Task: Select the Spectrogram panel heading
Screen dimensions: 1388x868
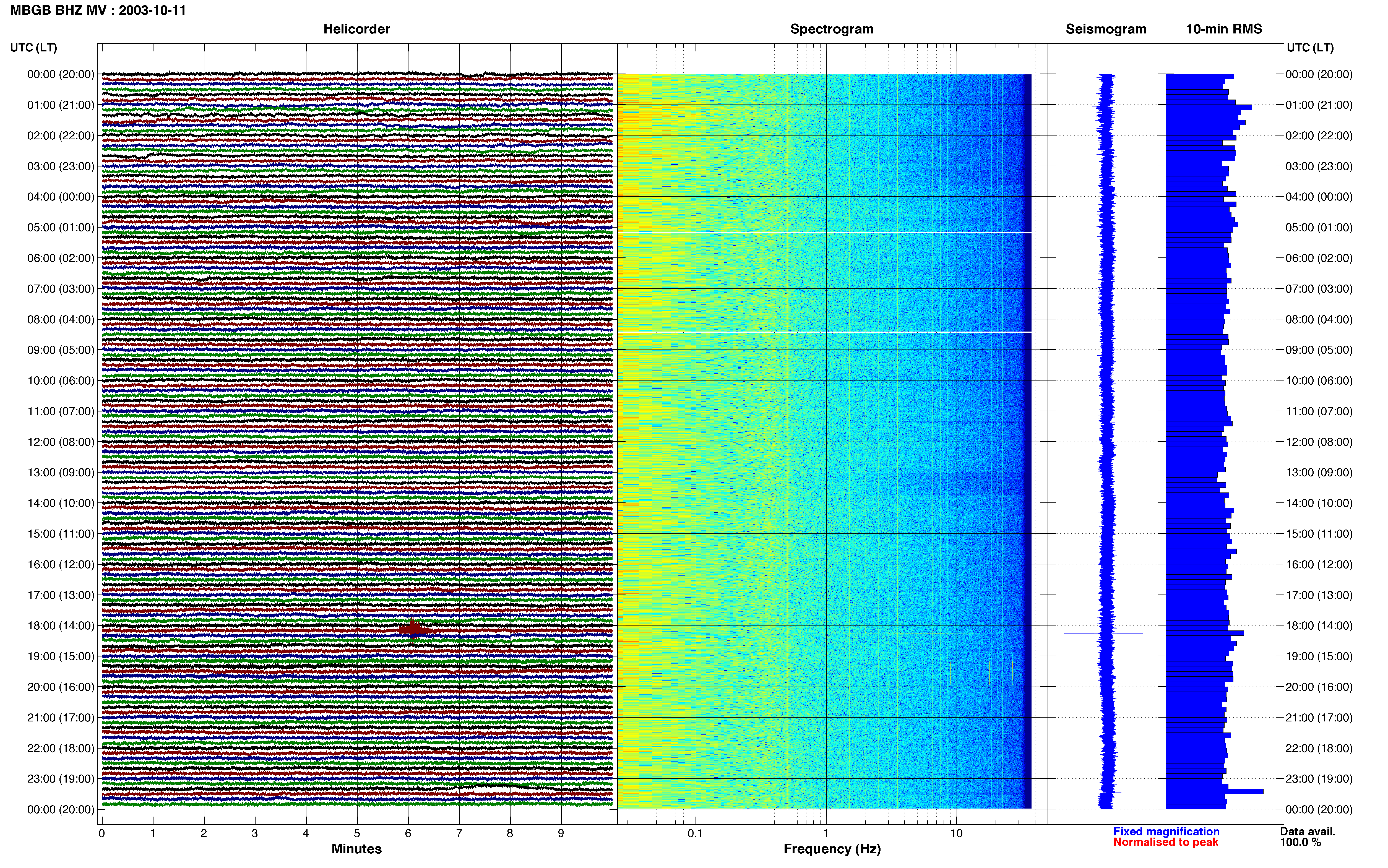Action: pyautogui.click(x=832, y=29)
